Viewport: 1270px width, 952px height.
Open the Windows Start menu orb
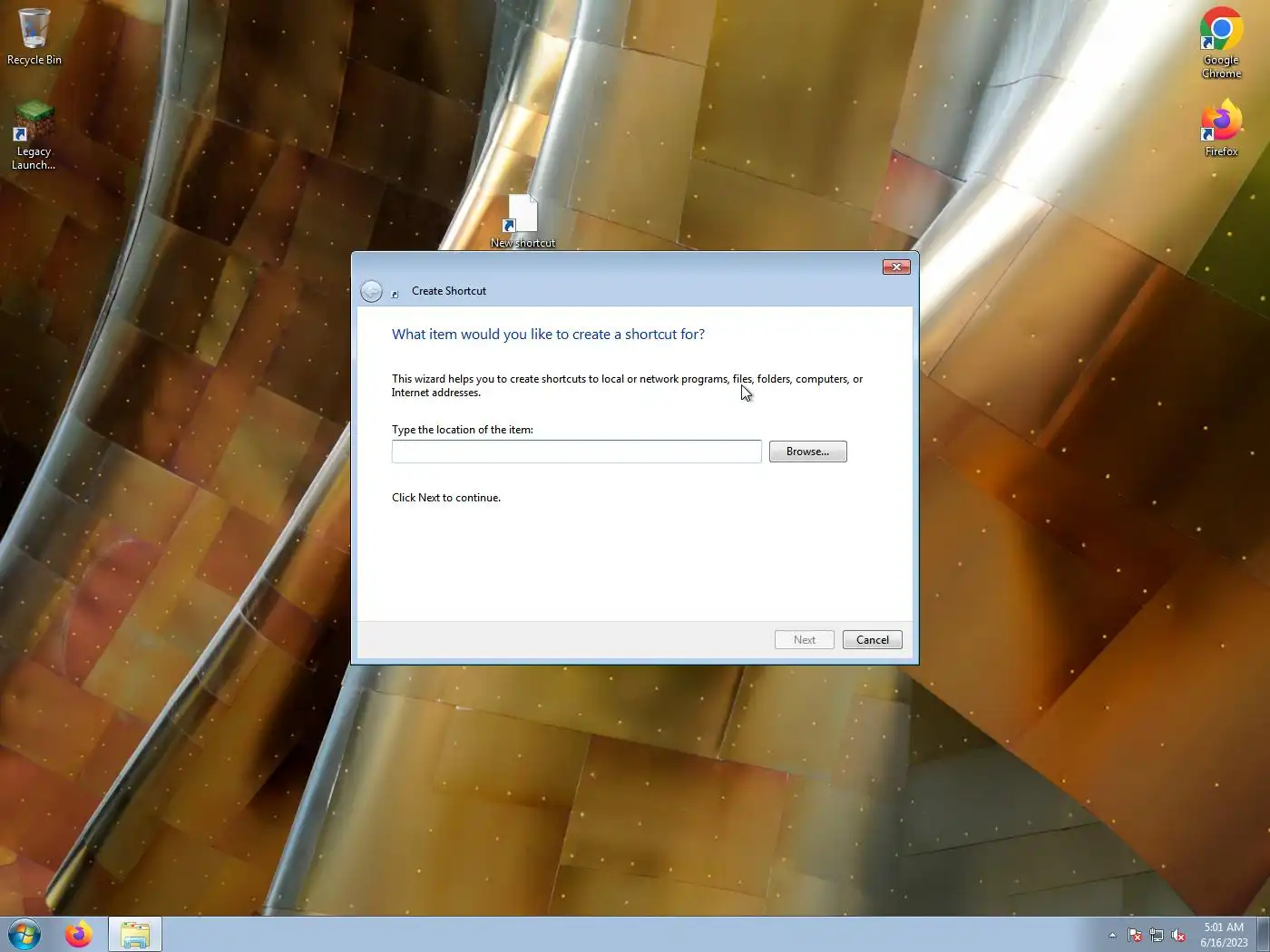[24, 934]
